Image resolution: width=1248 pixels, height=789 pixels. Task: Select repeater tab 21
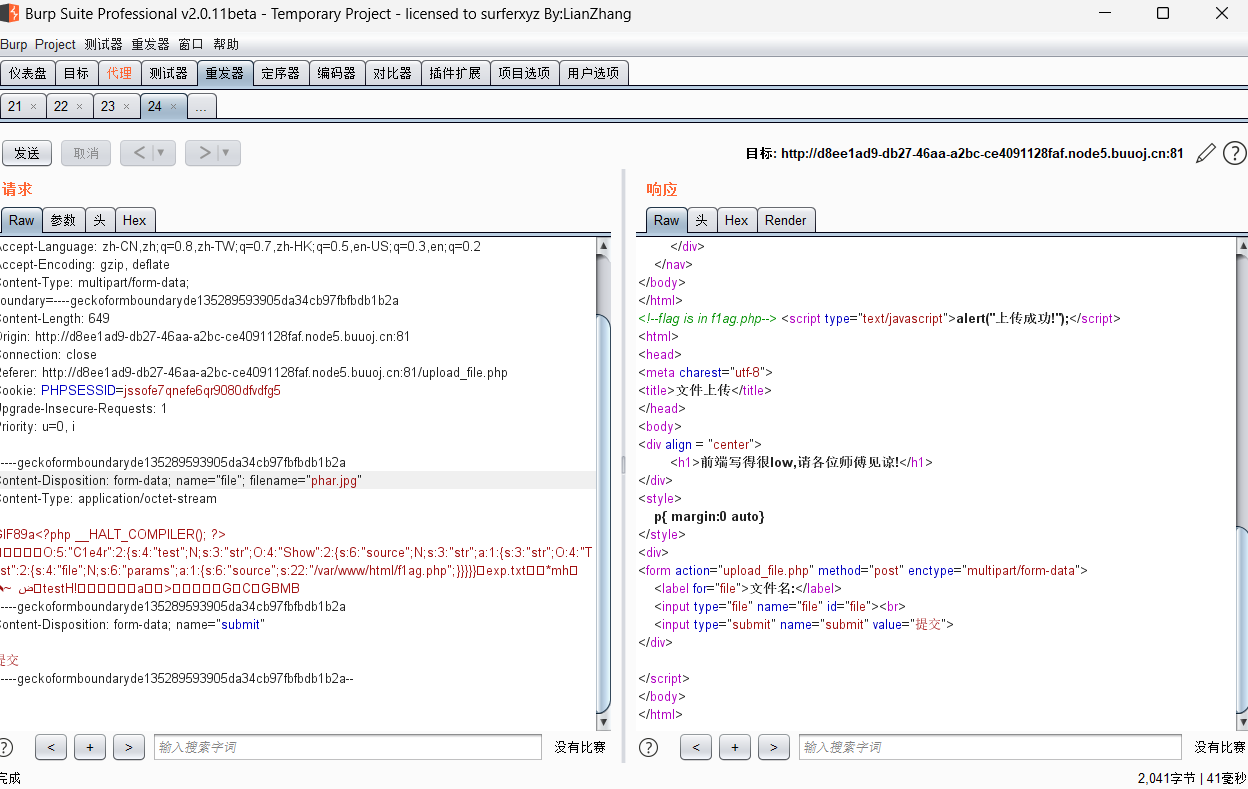[x=15, y=106]
